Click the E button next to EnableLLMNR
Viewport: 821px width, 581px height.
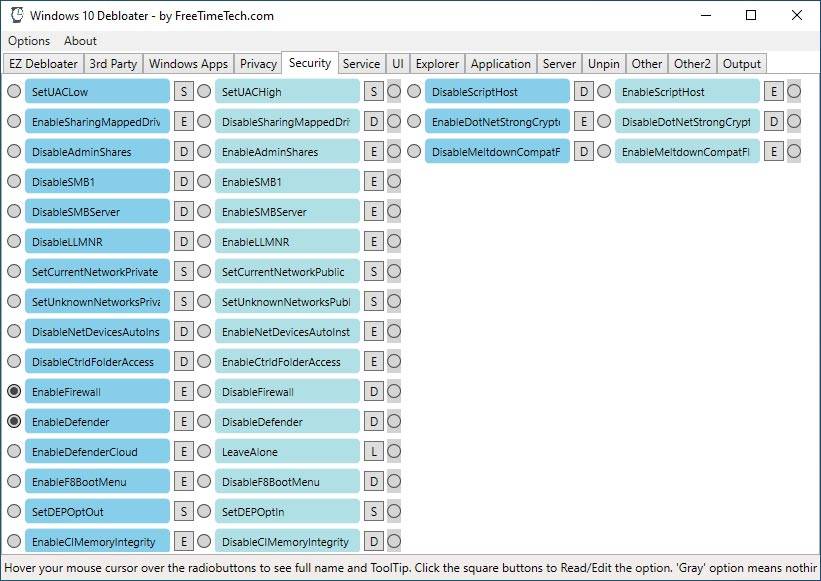click(x=374, y=241)
